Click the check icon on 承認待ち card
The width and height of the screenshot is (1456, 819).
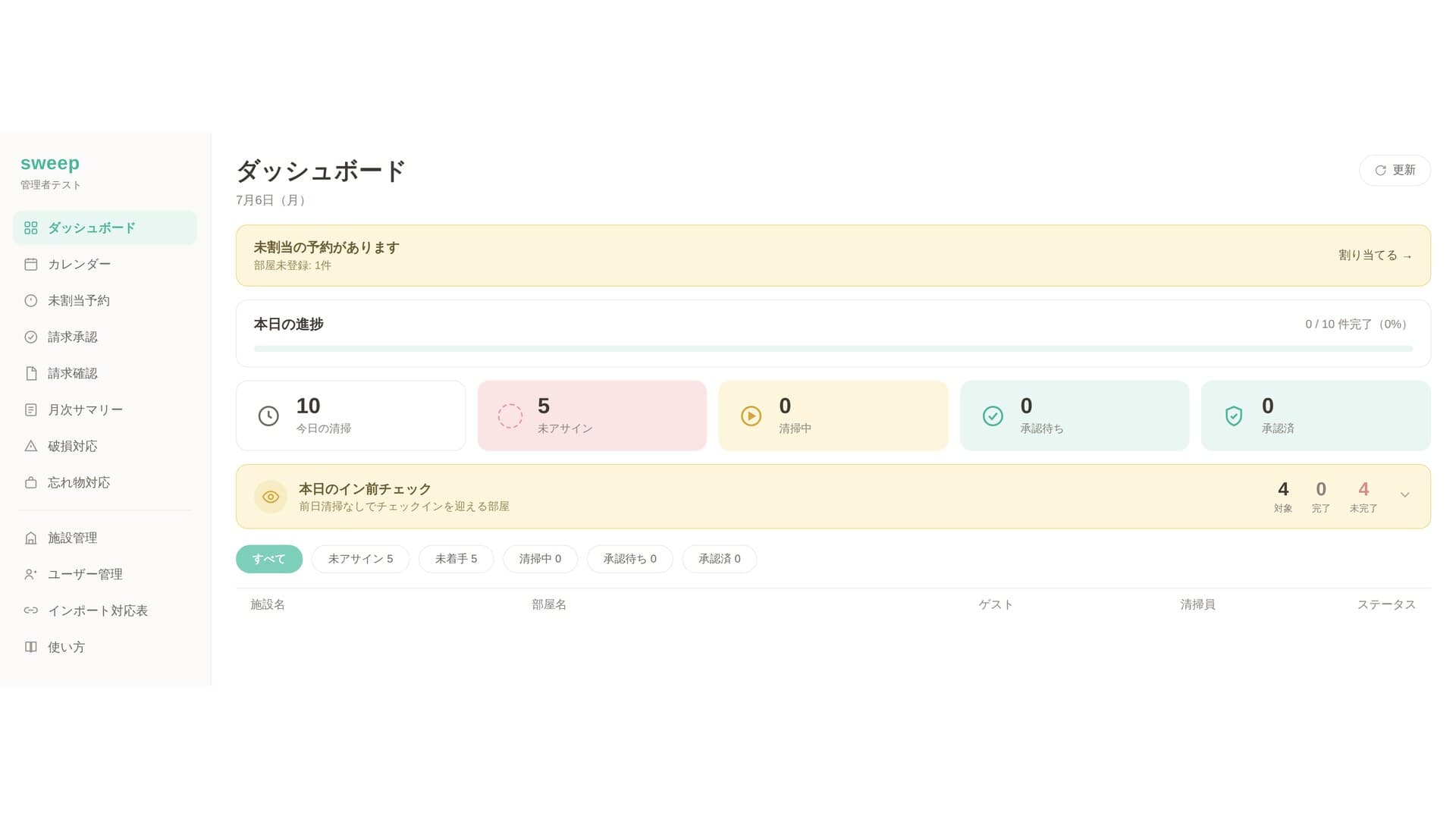coord(993,416)
